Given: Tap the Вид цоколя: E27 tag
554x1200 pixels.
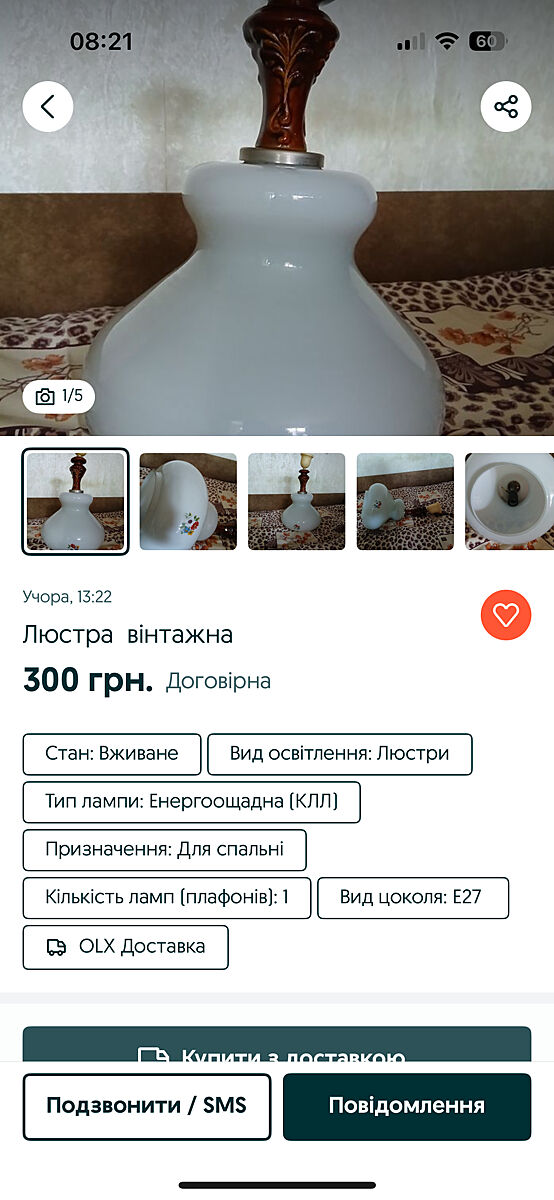Looking at the screenshot, I should tap(413, 898).
